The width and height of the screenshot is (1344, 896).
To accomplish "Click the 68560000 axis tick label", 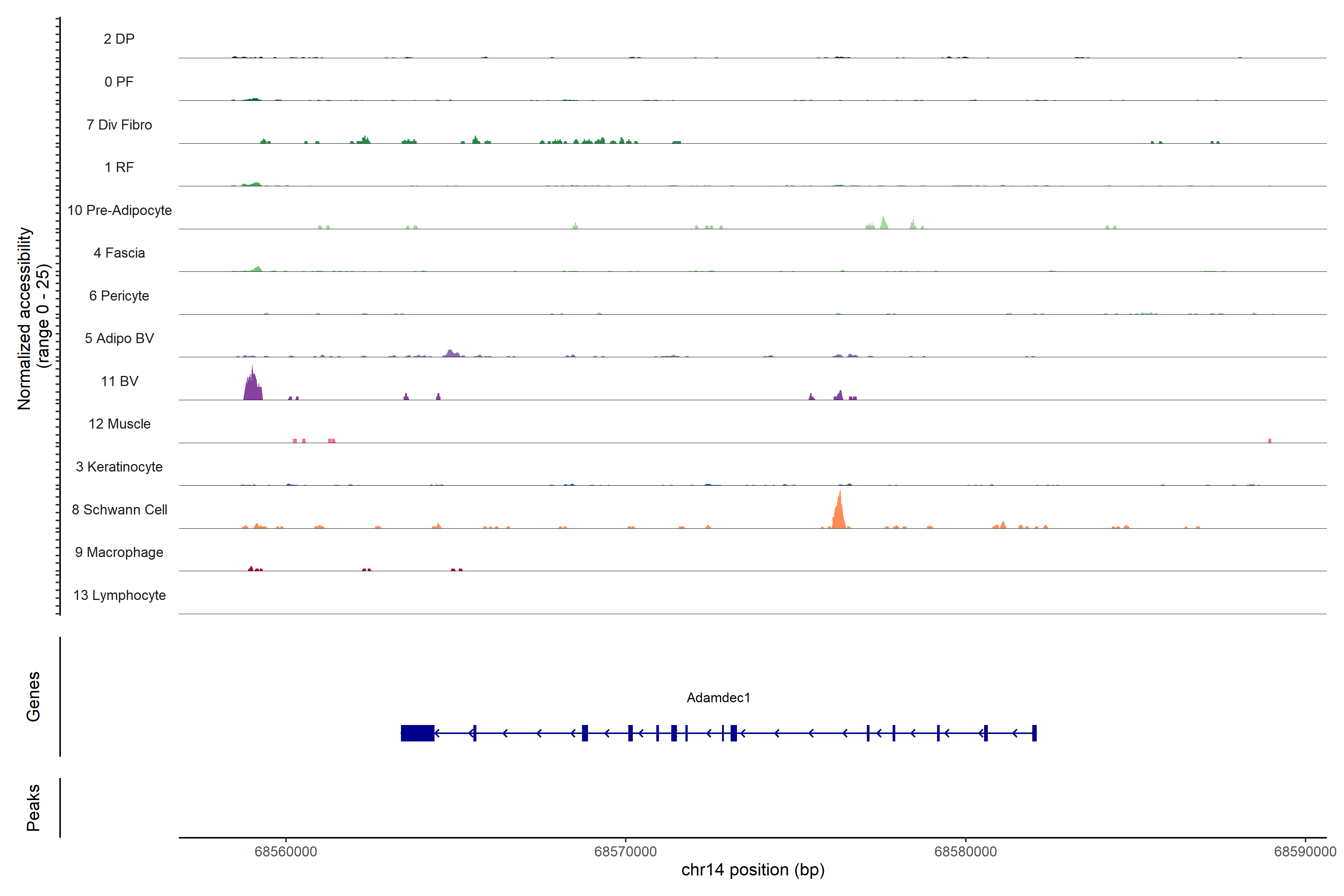I will pos(286,852).
